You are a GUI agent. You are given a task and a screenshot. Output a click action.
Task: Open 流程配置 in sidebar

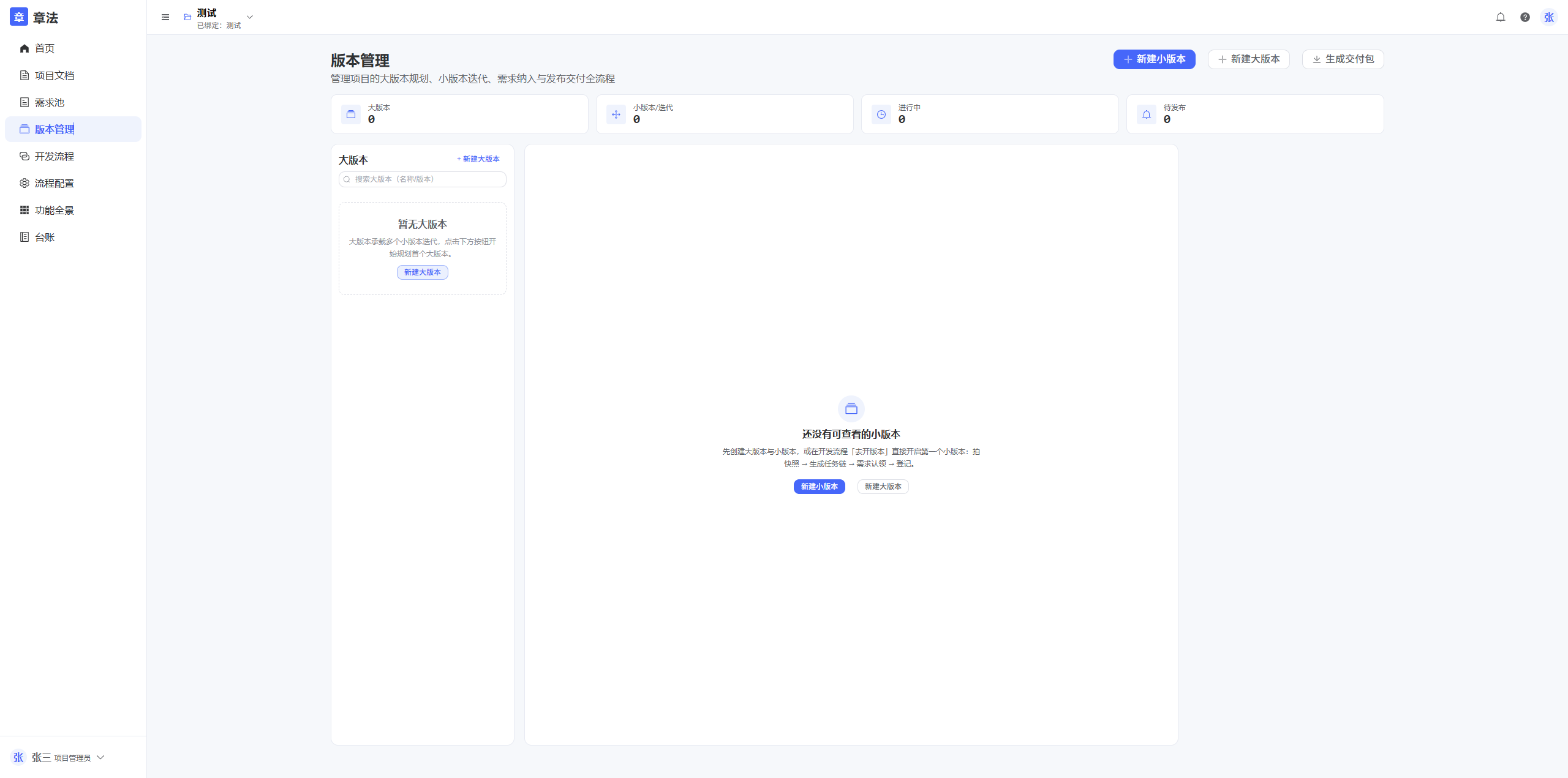[x=73, y=183]
